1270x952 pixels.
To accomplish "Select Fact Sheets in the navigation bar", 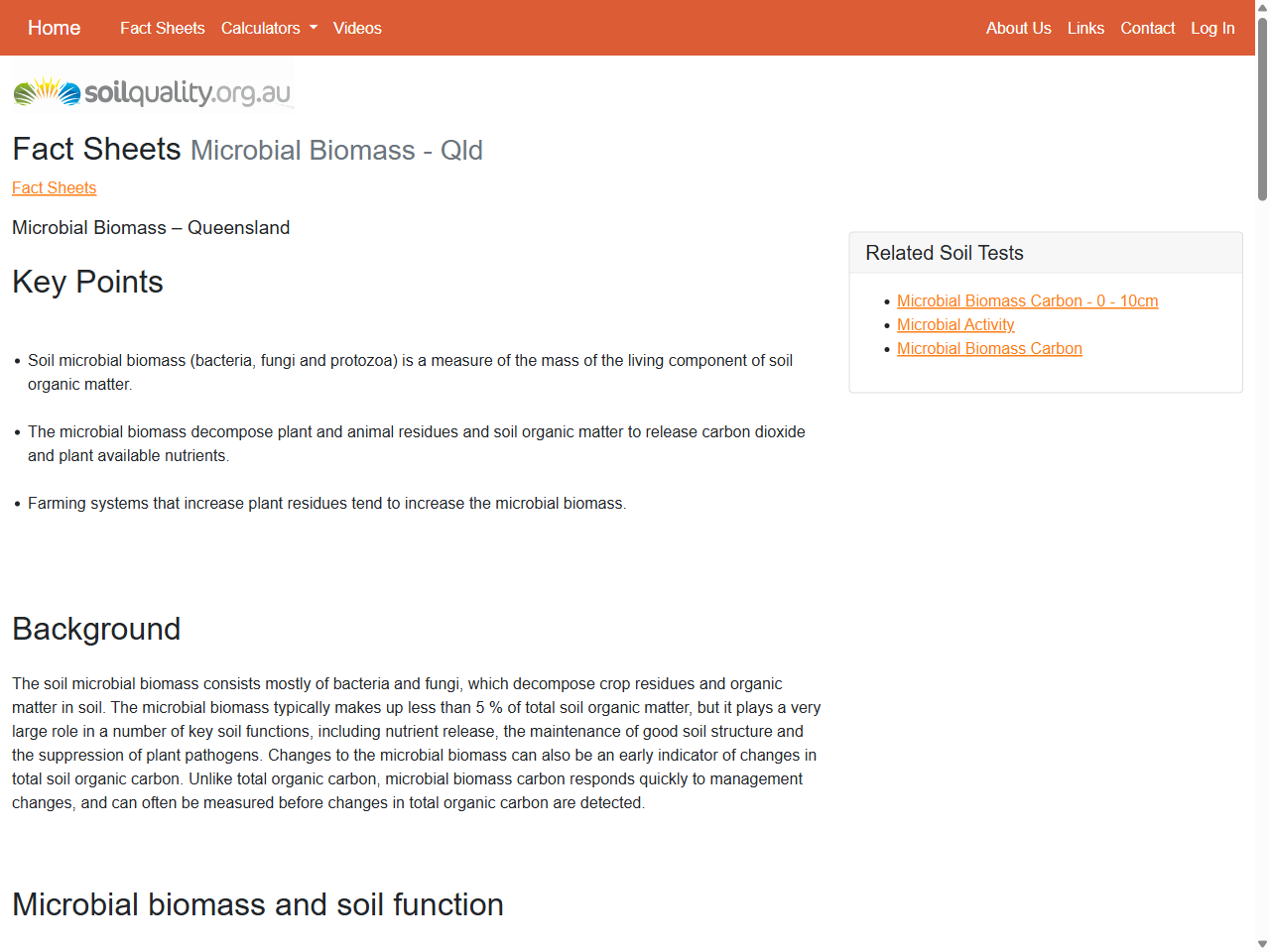I will [162, 28].
